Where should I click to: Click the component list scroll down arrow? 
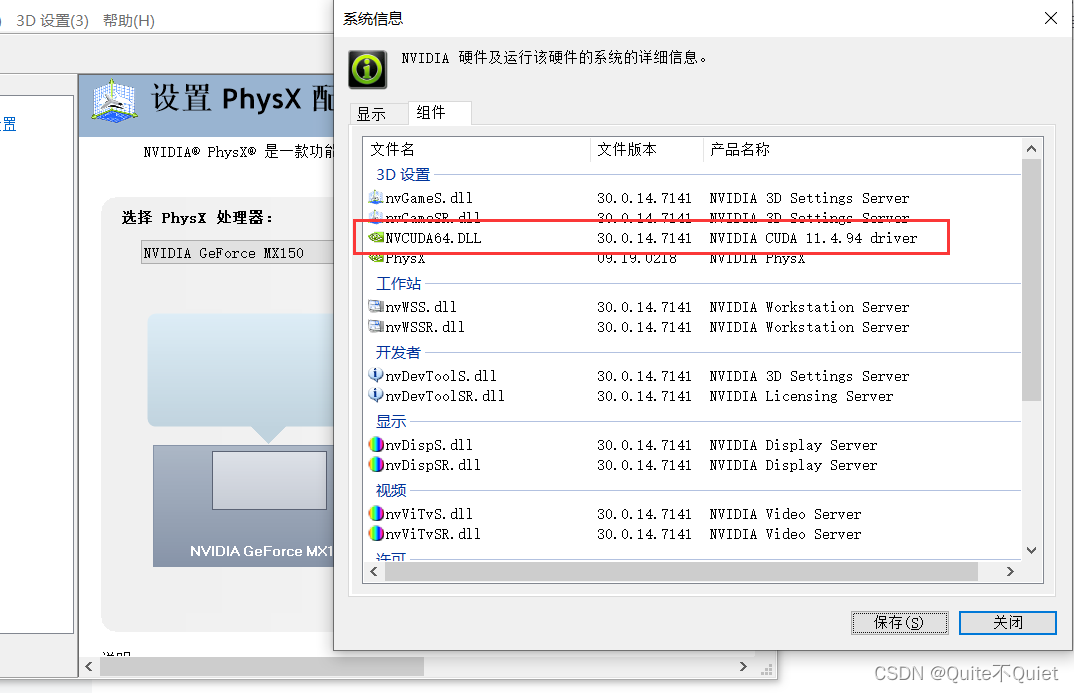[1032, 550]
